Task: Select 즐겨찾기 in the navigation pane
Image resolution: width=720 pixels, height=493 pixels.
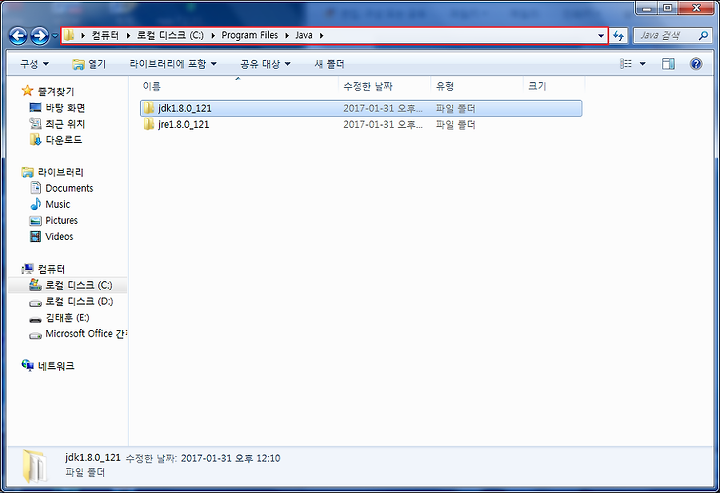Action: [56, 91]
